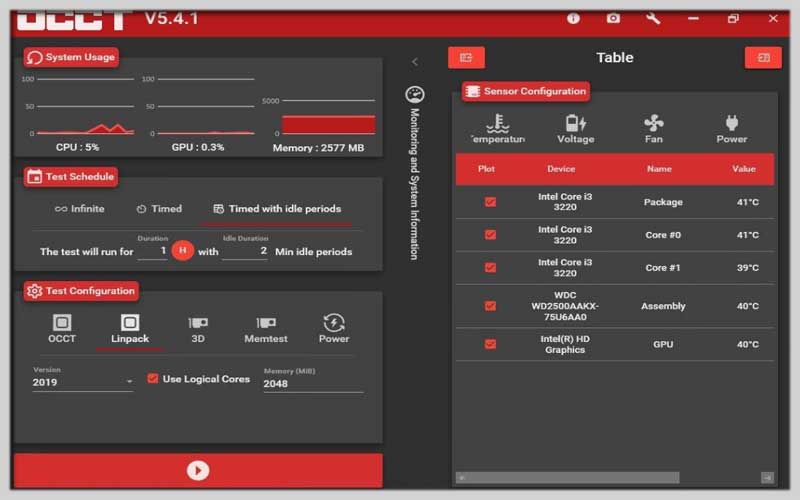Edit the Idle Duration value field

coord(245,251)
